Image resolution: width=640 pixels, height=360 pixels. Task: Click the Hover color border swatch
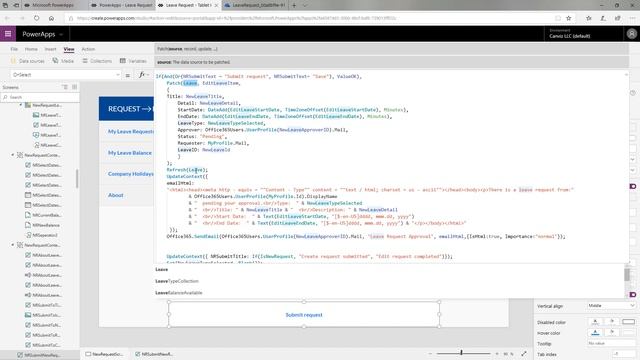(629, 333)
